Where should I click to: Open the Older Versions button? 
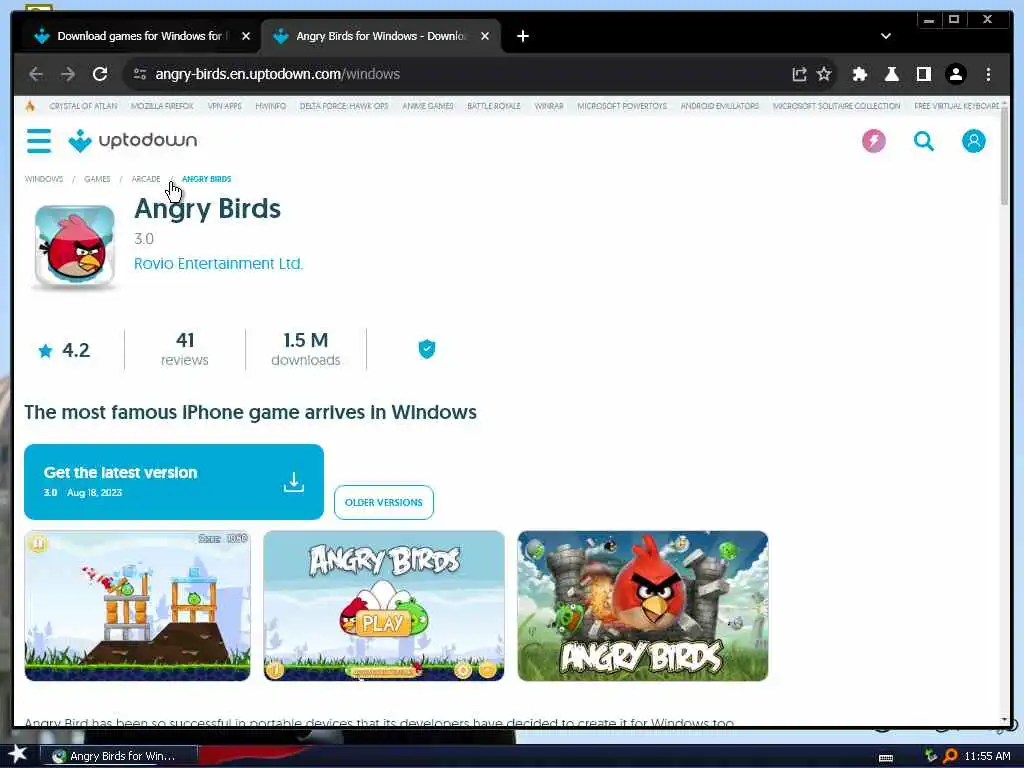pyautogui.click(x=383, y=502)
